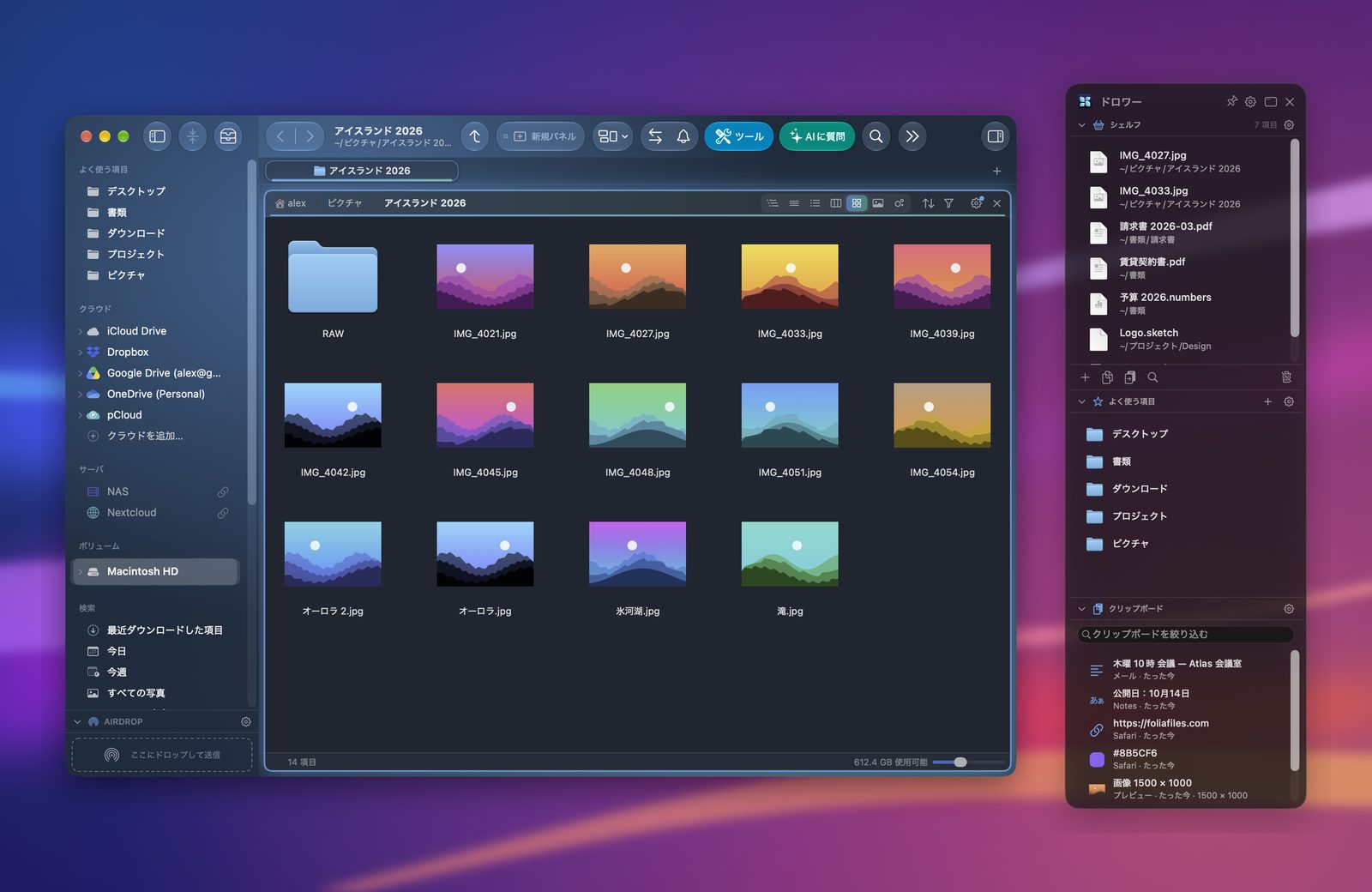The height and width of the screenshot is (892, 1372).
Task: Expand Macintosh HD volume
Action: tap(81, 571)
